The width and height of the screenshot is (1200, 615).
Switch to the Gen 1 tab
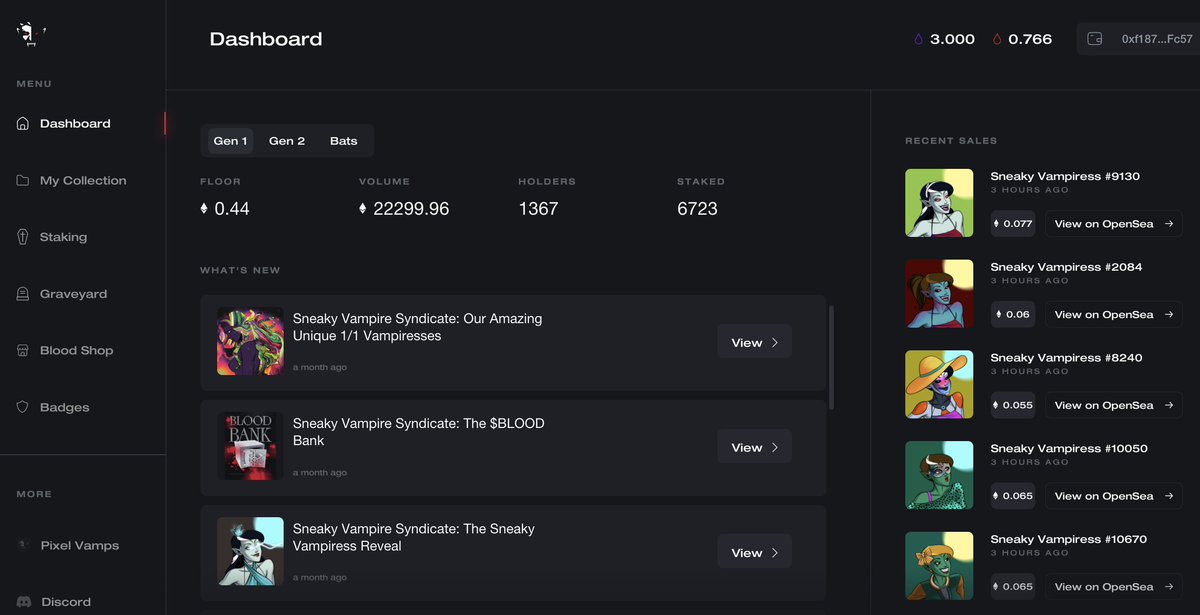coord(230,141)
